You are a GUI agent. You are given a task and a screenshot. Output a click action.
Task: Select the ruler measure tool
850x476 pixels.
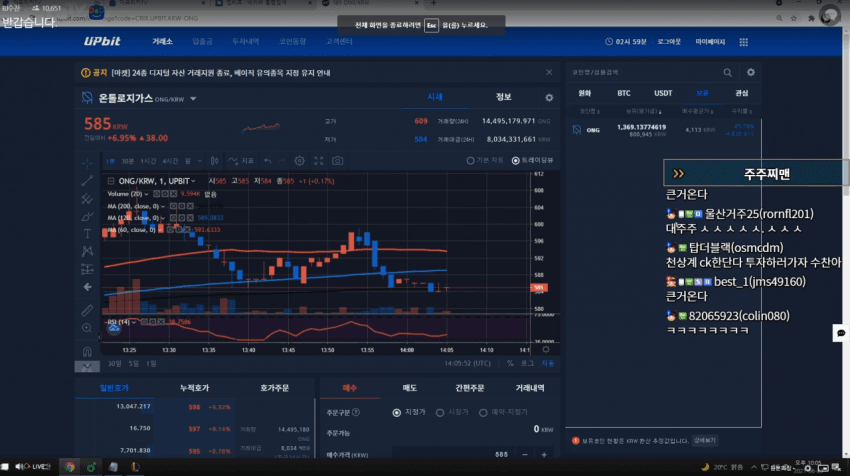point(87,311)
